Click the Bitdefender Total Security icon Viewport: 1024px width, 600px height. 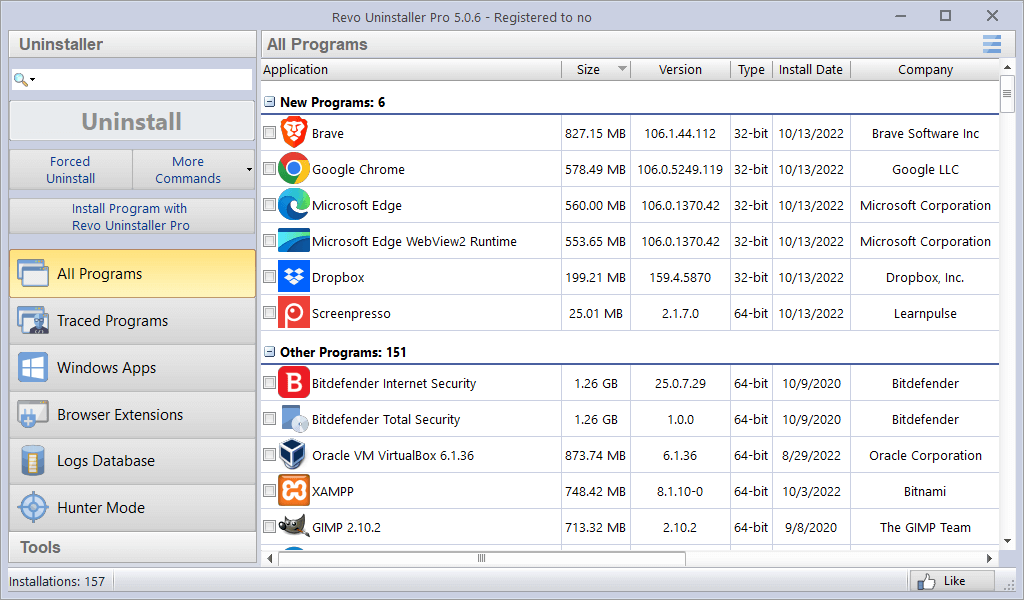pyautogui.click(x=294, y=418)
